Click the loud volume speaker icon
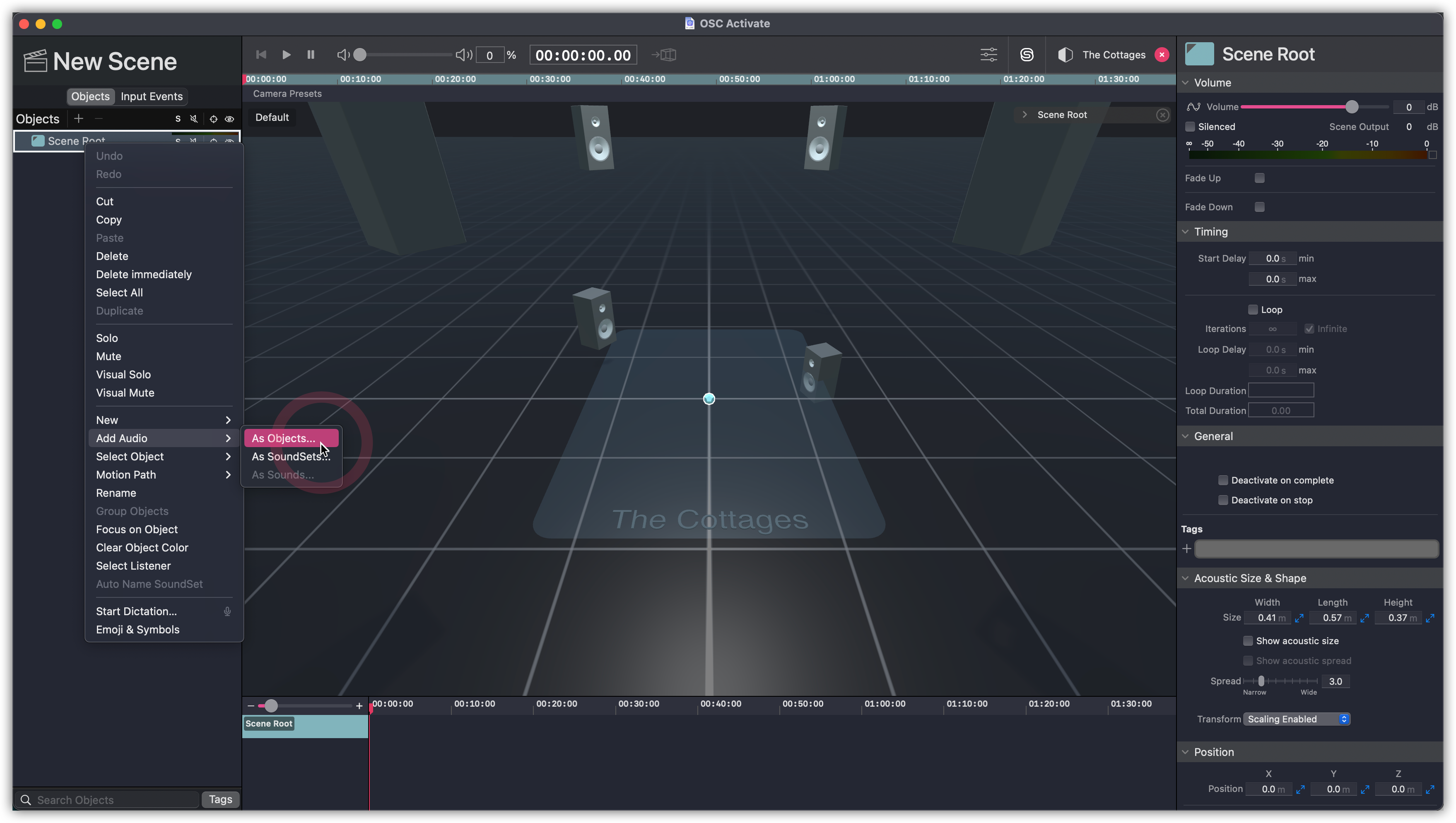Image resolution: width=1456 pixels, height=823 pixels. (464, 55)
